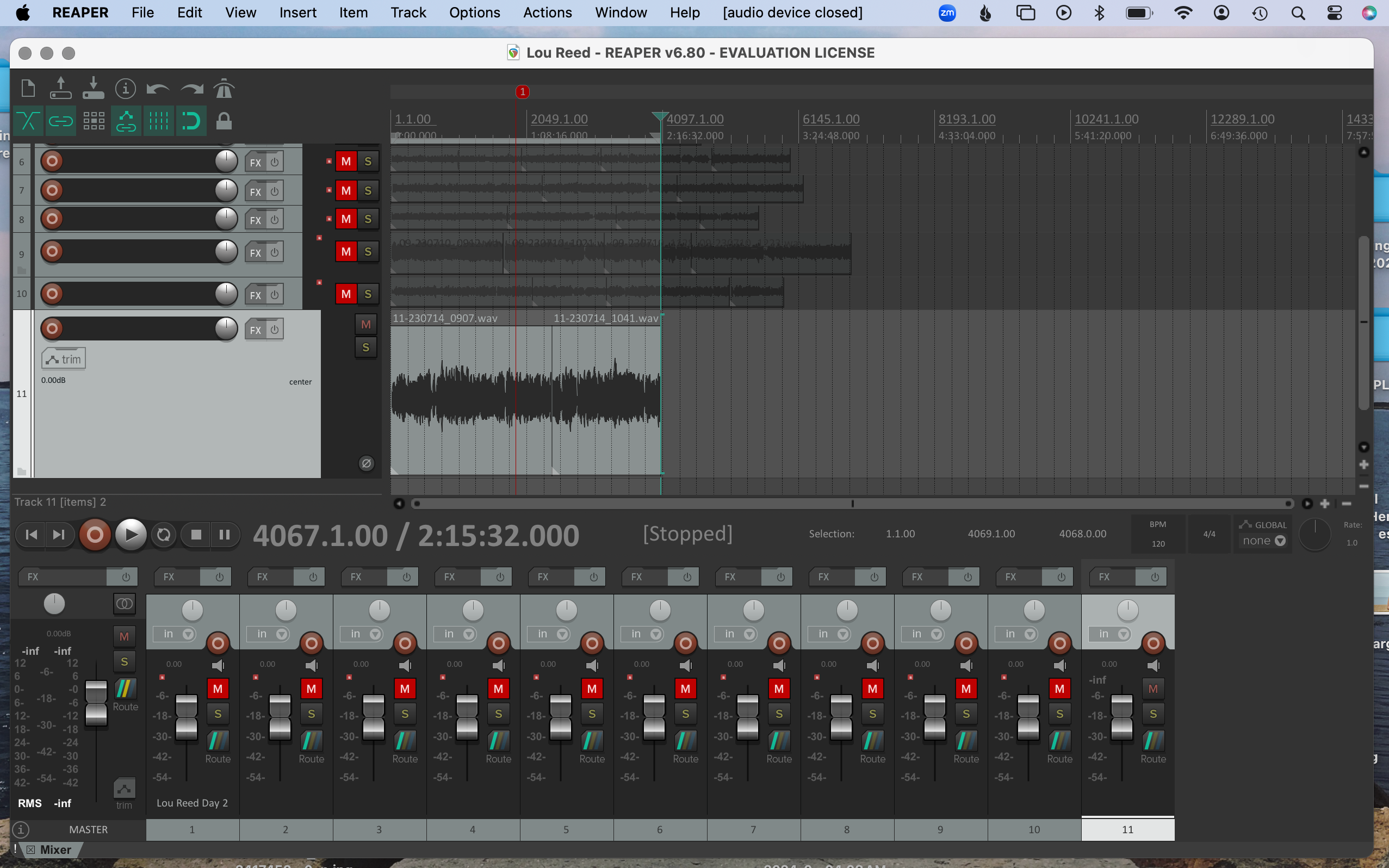The height and width of the screenshot is (868, 1389).
Task: Click the BPM 120 tempo field
Action: click(x=1158, y=535)
